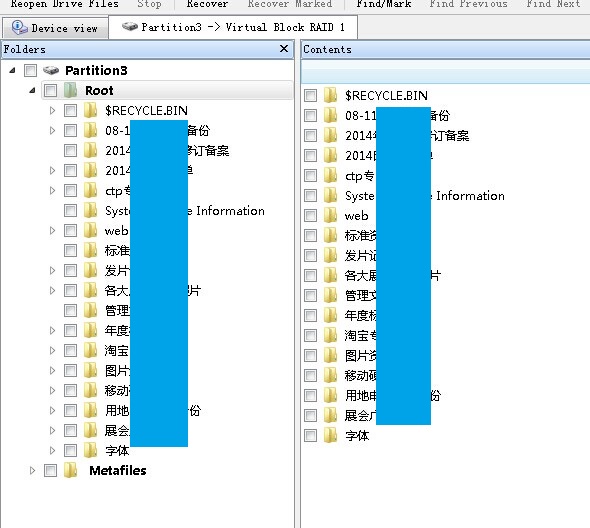Click the Root folder icon
This screenshot has width=590, height=528.
click(70, 90)
